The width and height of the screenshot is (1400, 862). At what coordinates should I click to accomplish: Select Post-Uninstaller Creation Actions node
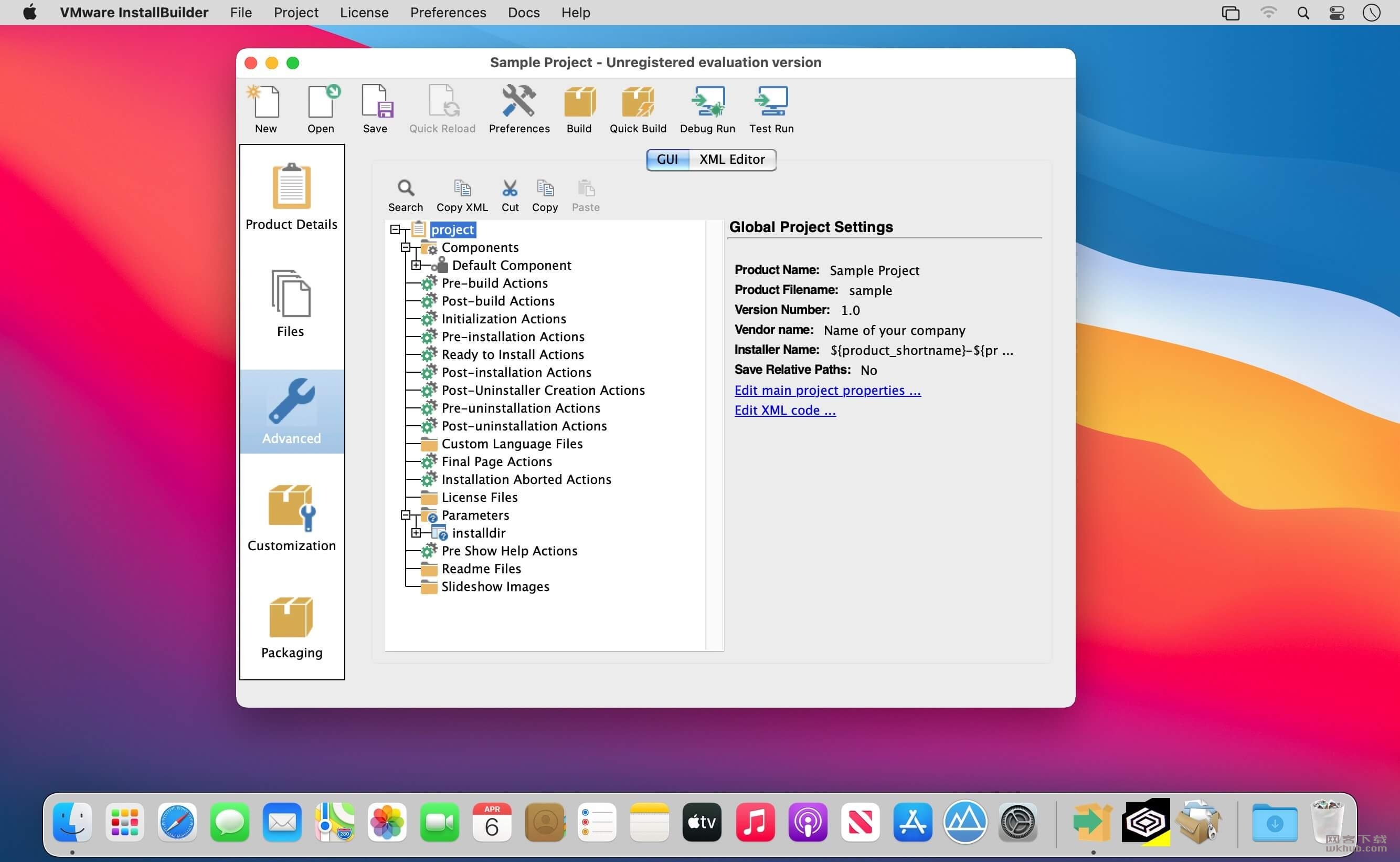[543, 390]
